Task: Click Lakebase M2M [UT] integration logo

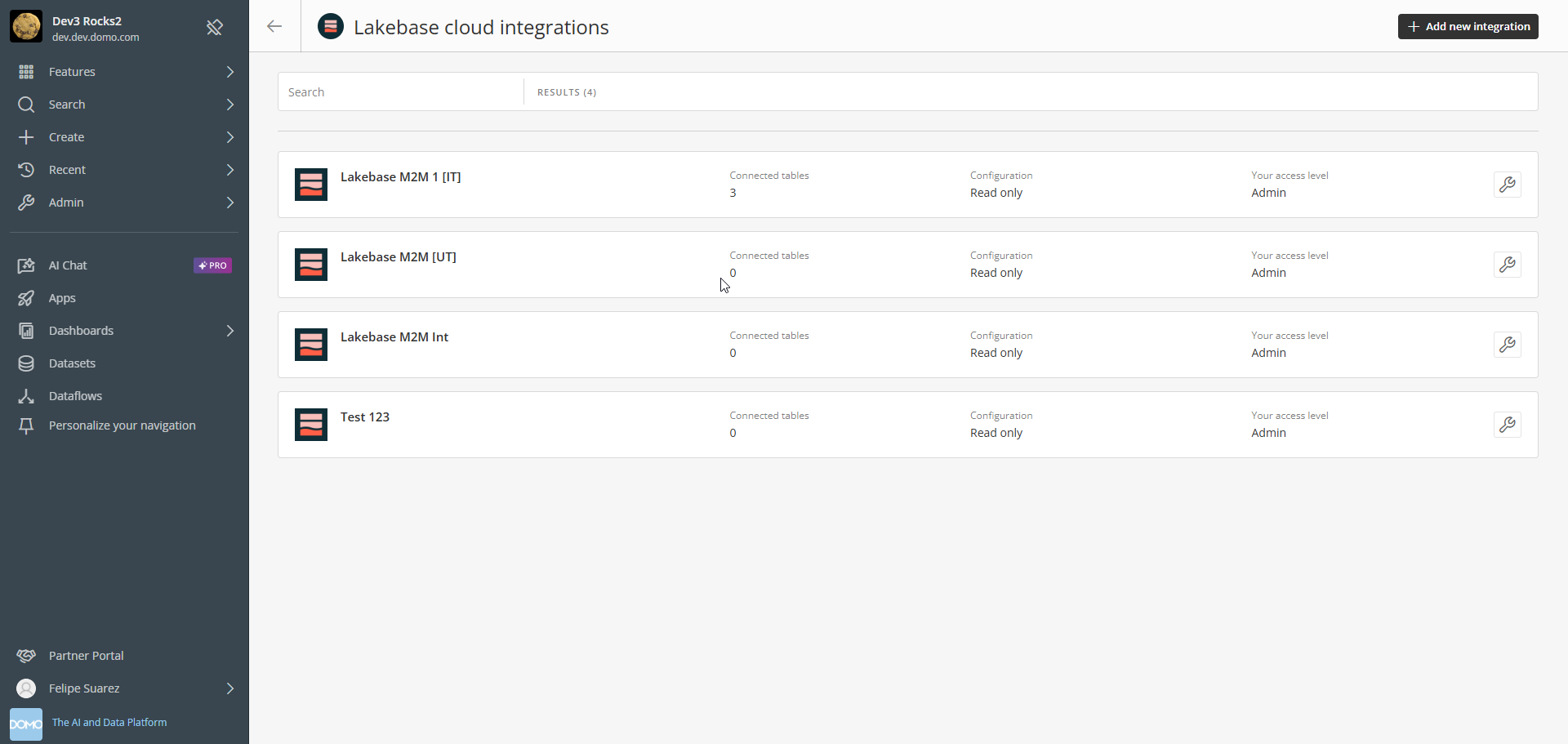Action: pos(311,265)
